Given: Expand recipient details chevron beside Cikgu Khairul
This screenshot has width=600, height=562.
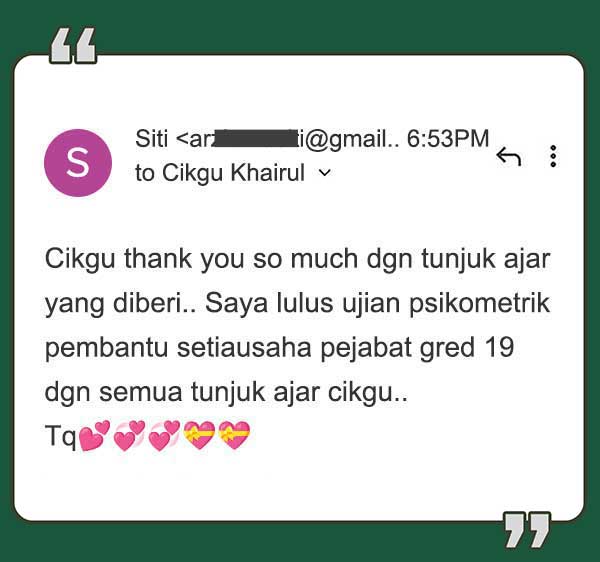Looking at the screenshot, I should coord(324,173).
